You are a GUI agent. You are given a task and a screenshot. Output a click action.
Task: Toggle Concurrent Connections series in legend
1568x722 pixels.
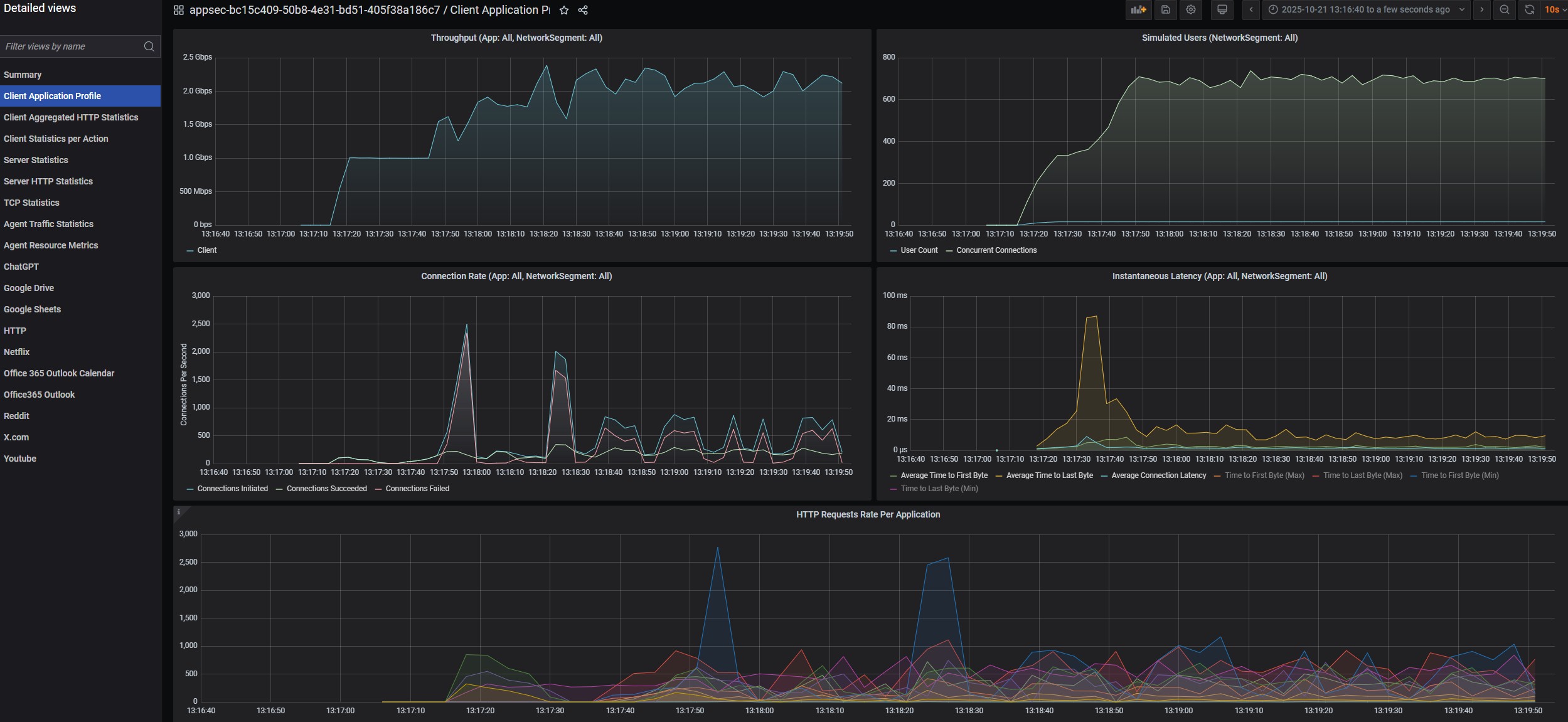(996, 250)
